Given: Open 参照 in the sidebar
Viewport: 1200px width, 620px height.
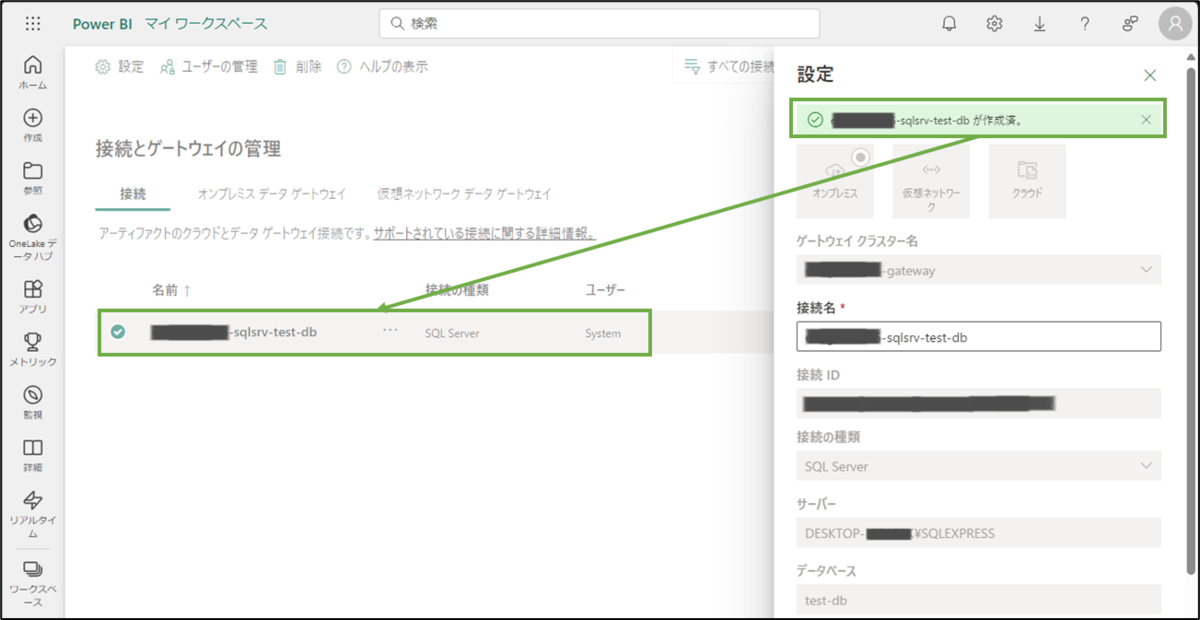Looking at the screenshot, I should (x=32, y=177).
